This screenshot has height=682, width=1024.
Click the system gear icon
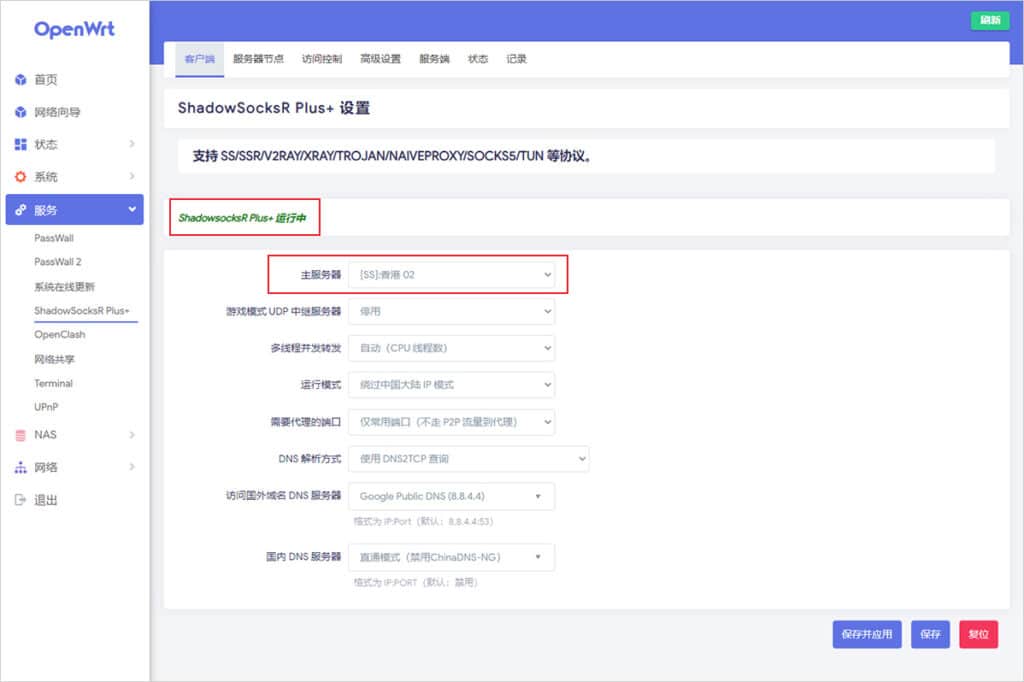[20, 177]
